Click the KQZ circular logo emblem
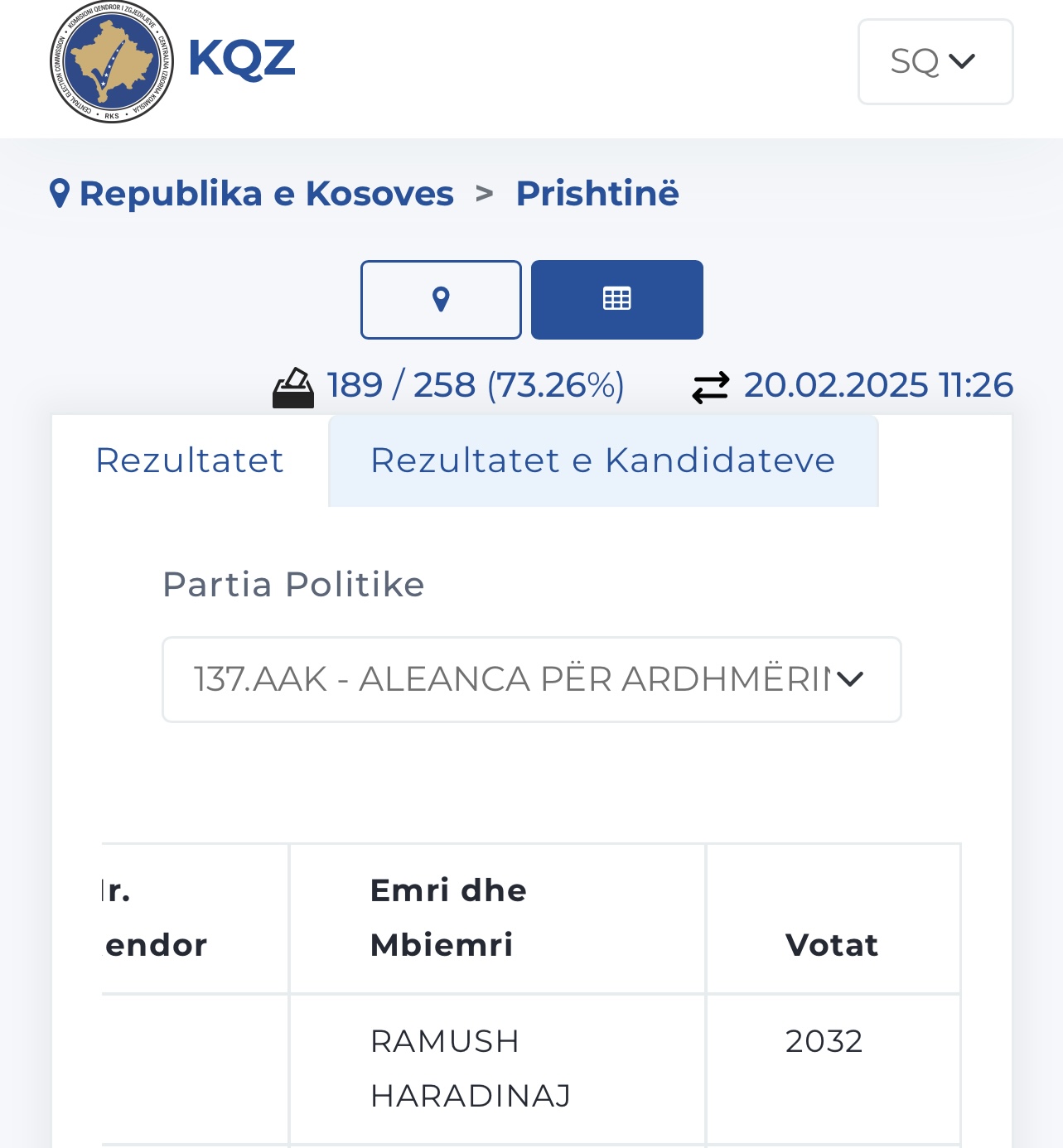 coord(112,62)
